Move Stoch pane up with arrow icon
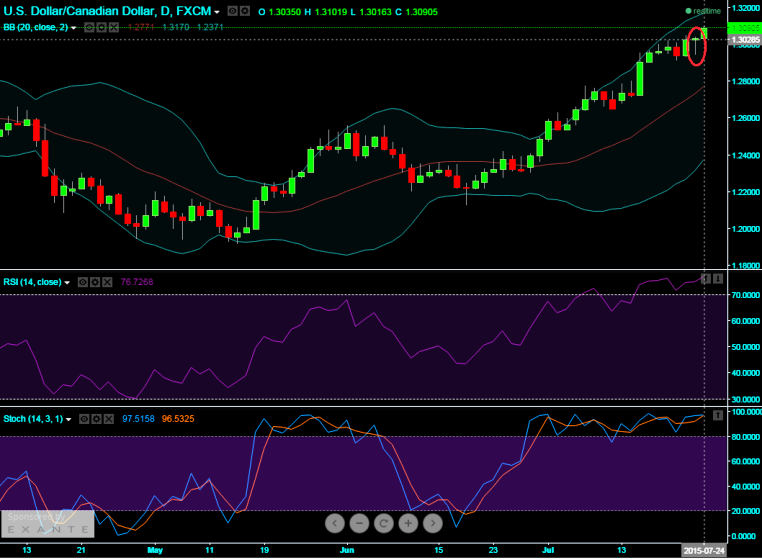This screenshot has width=762, height=560. point(718,415)
